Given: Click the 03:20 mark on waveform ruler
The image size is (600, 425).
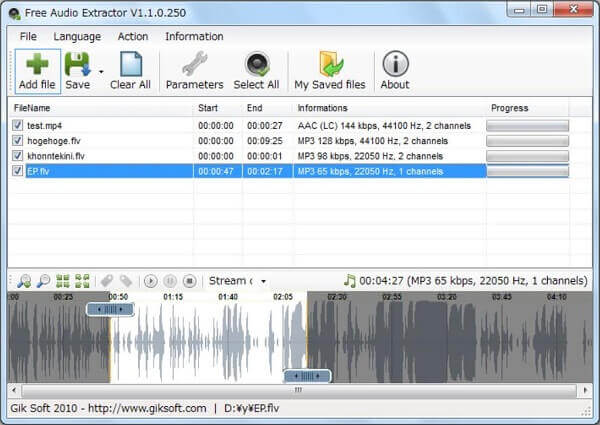Looking at the screenshot, I should tap(447, 297).
